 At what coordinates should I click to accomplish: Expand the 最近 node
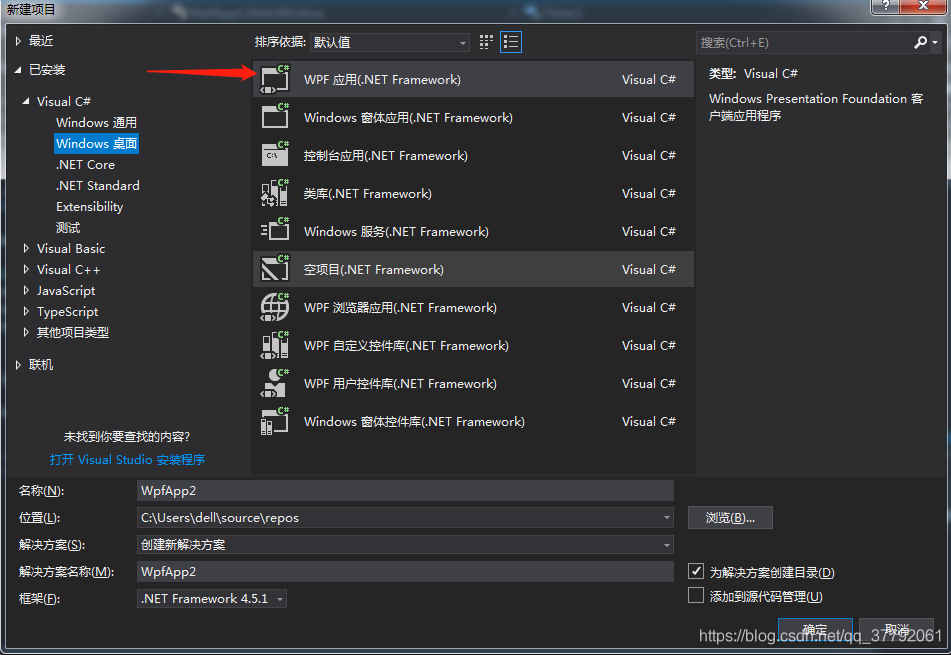click(x=18, y=41)
